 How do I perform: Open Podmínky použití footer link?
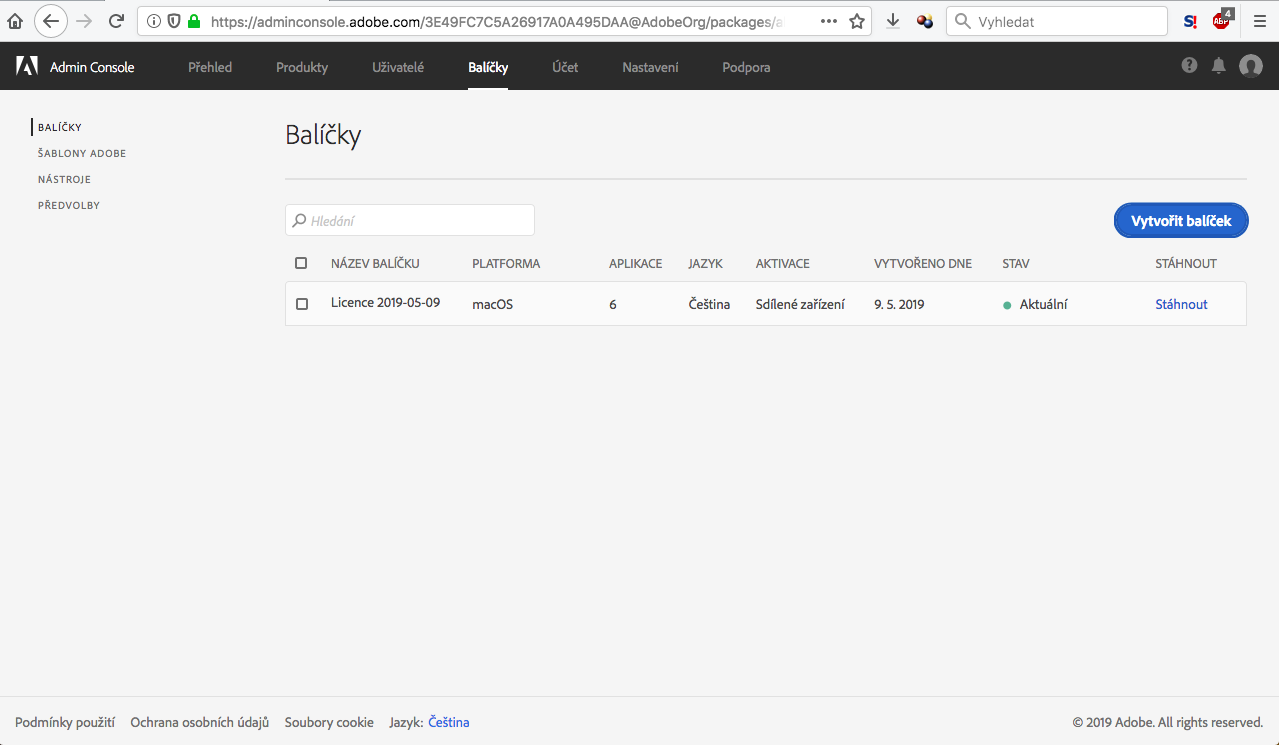[x=65, y=722]
